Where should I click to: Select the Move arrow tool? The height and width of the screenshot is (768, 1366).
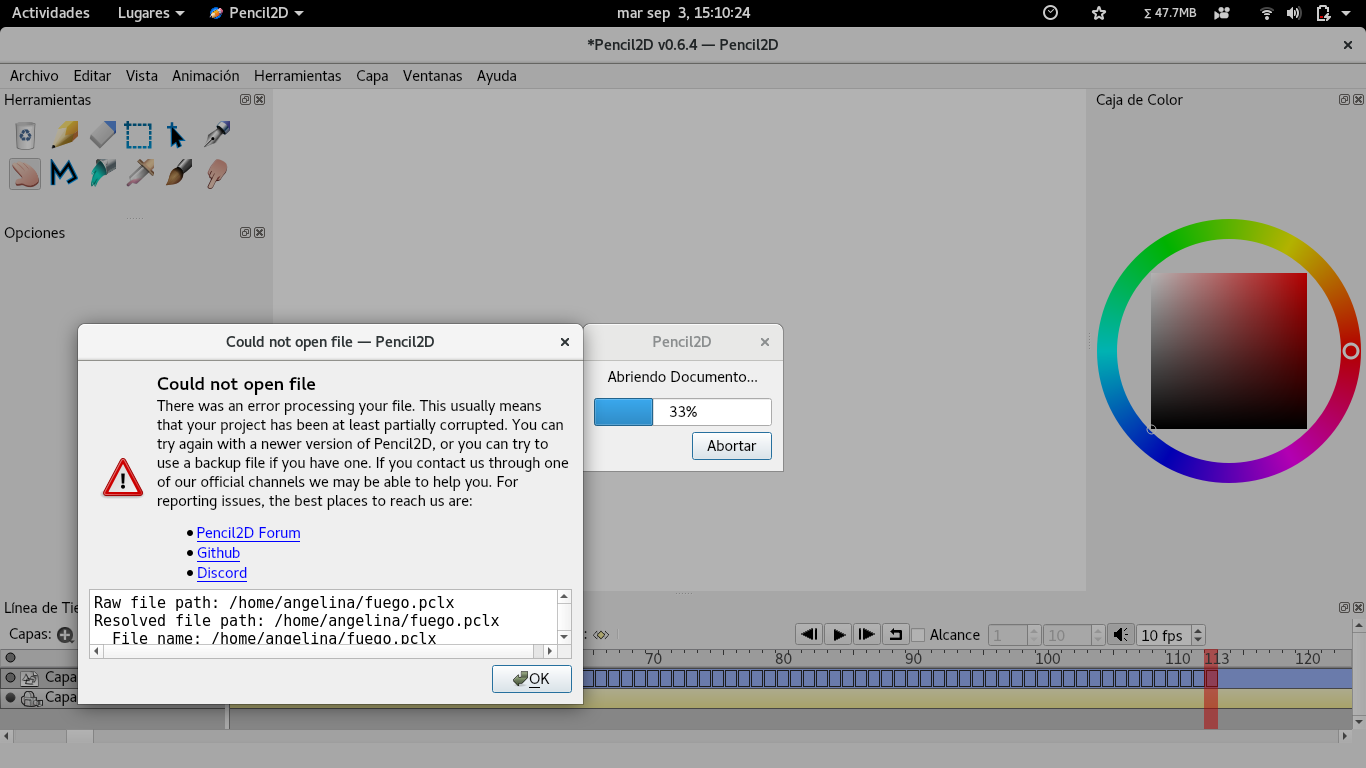click(177, 135)
